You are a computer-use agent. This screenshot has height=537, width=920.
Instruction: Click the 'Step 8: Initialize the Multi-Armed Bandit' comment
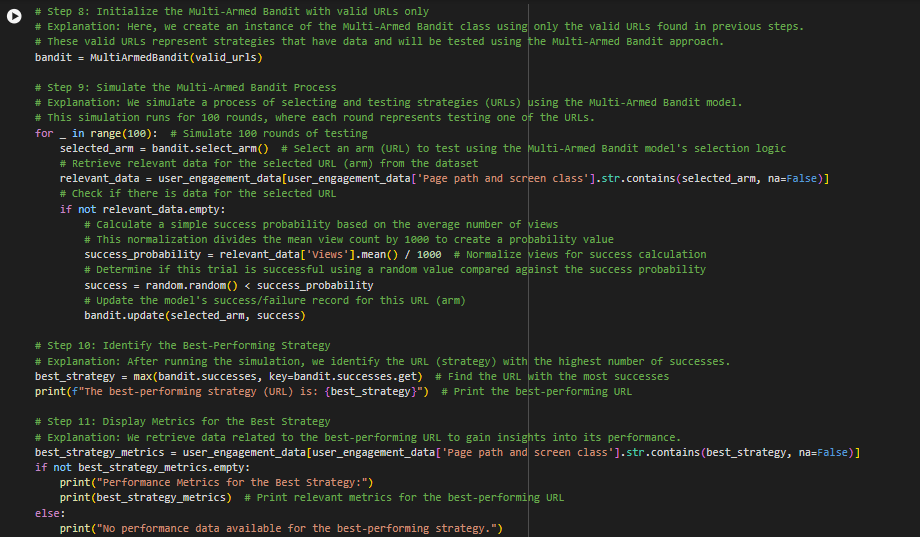pos(232,11)
